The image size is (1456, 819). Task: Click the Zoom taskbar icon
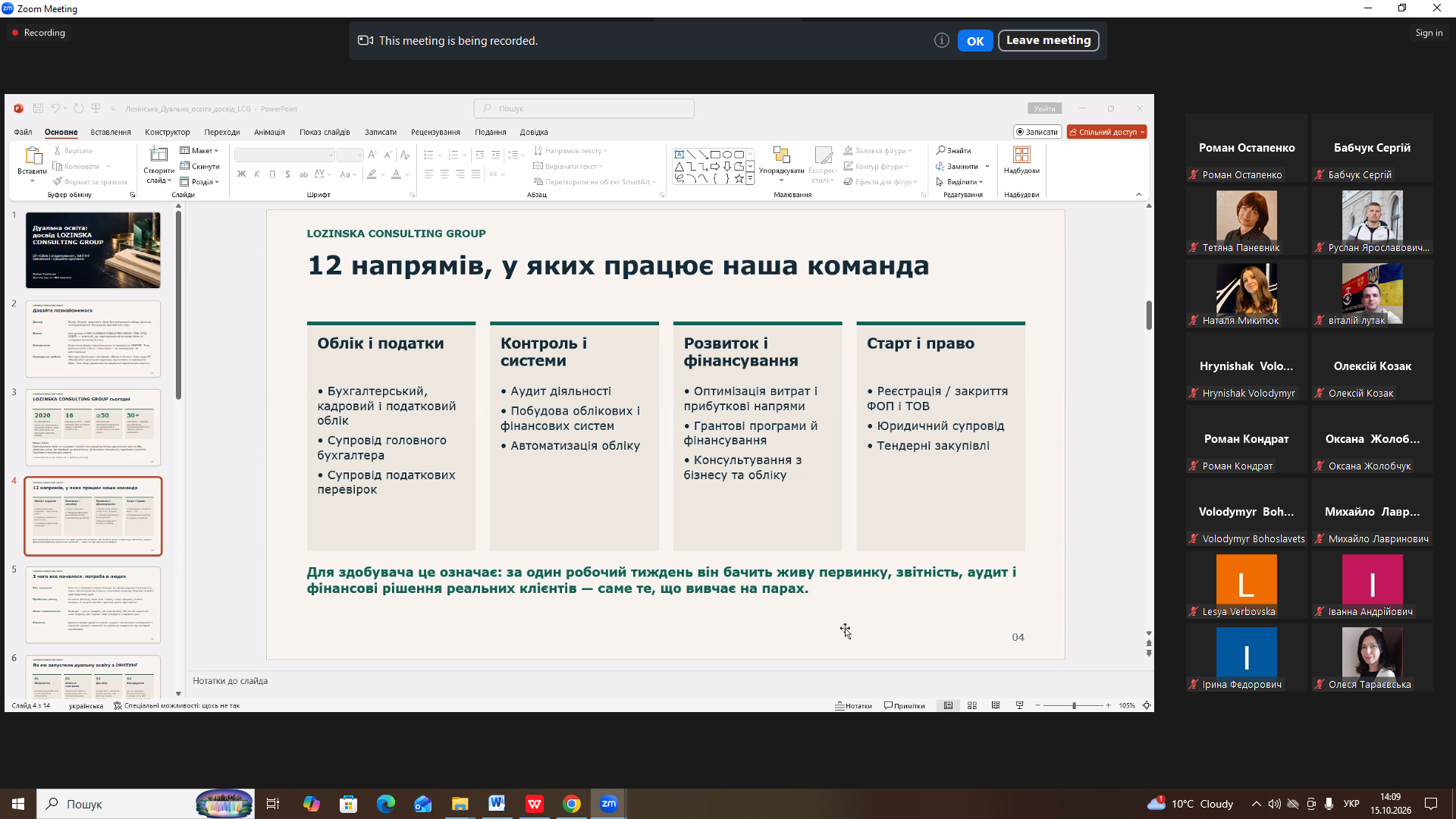pyautogui.click(x=609, y=804)
